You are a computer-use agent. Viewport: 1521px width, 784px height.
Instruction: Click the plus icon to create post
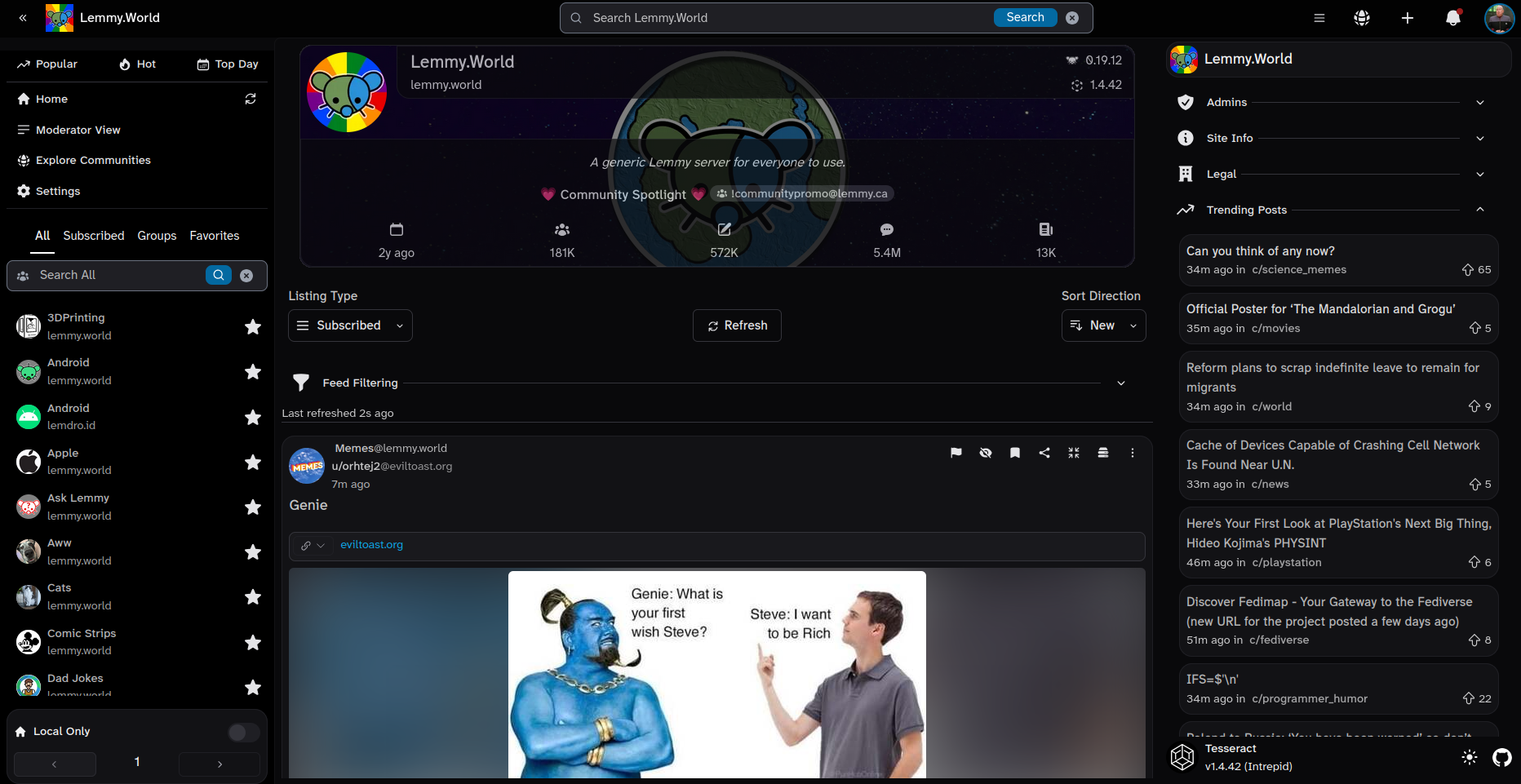[1408, 18]
